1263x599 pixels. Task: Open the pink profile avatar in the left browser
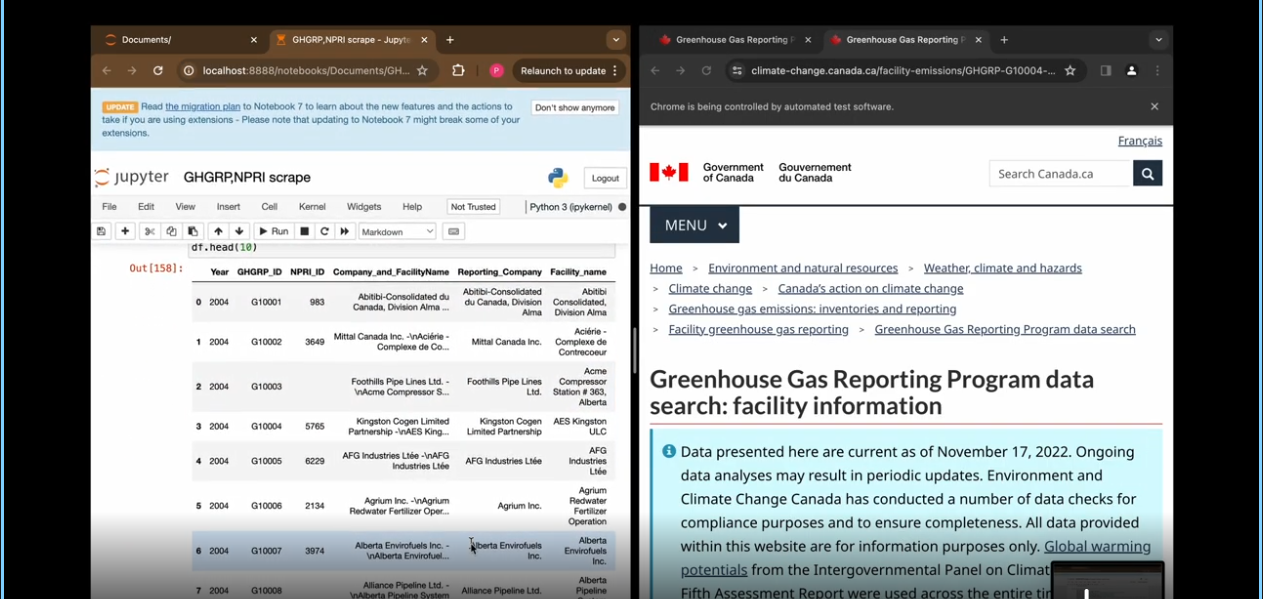[496, 71]
